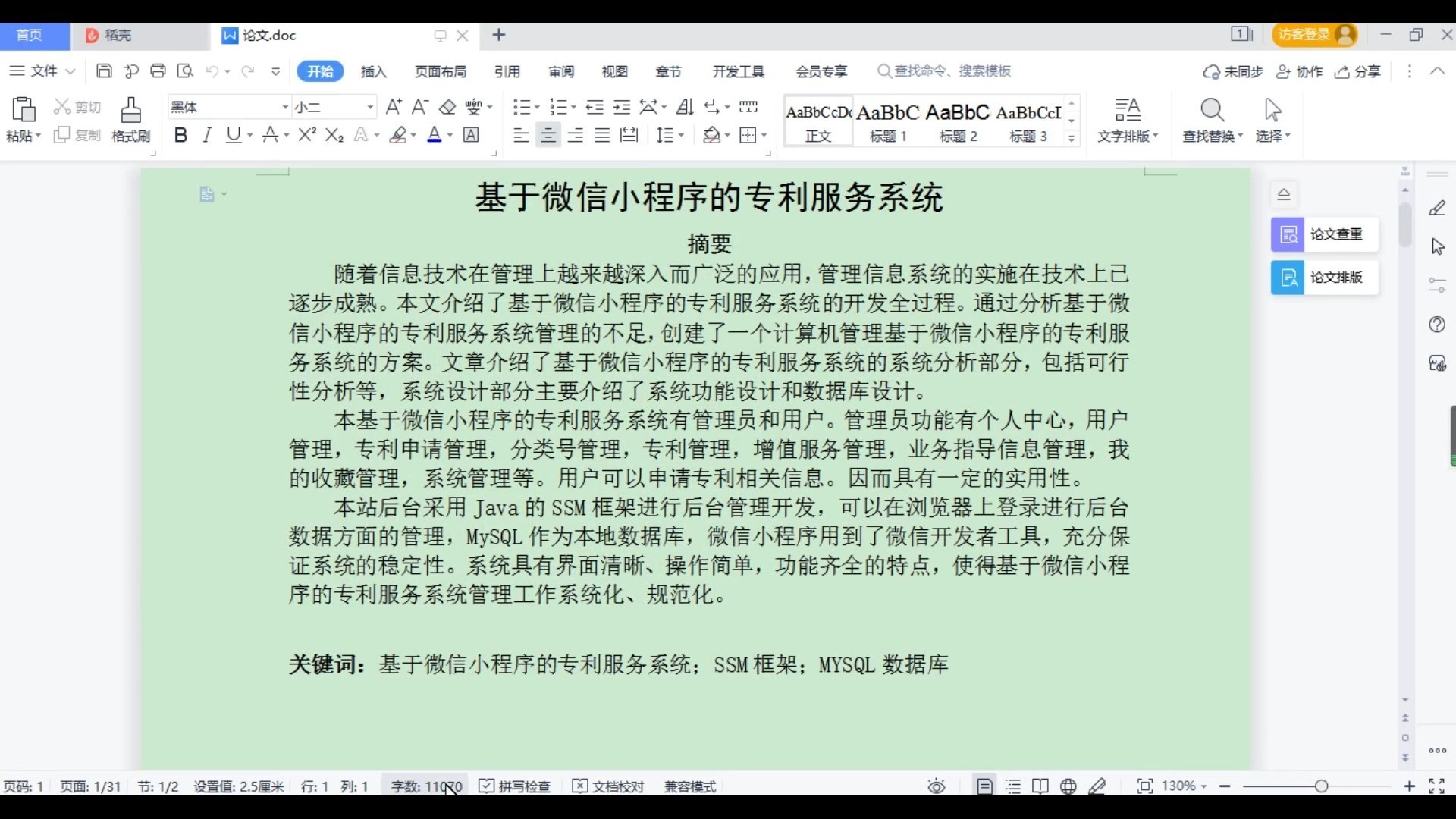Toggle italic formatting
1456x819 pixels.
[x=207, y=135]
